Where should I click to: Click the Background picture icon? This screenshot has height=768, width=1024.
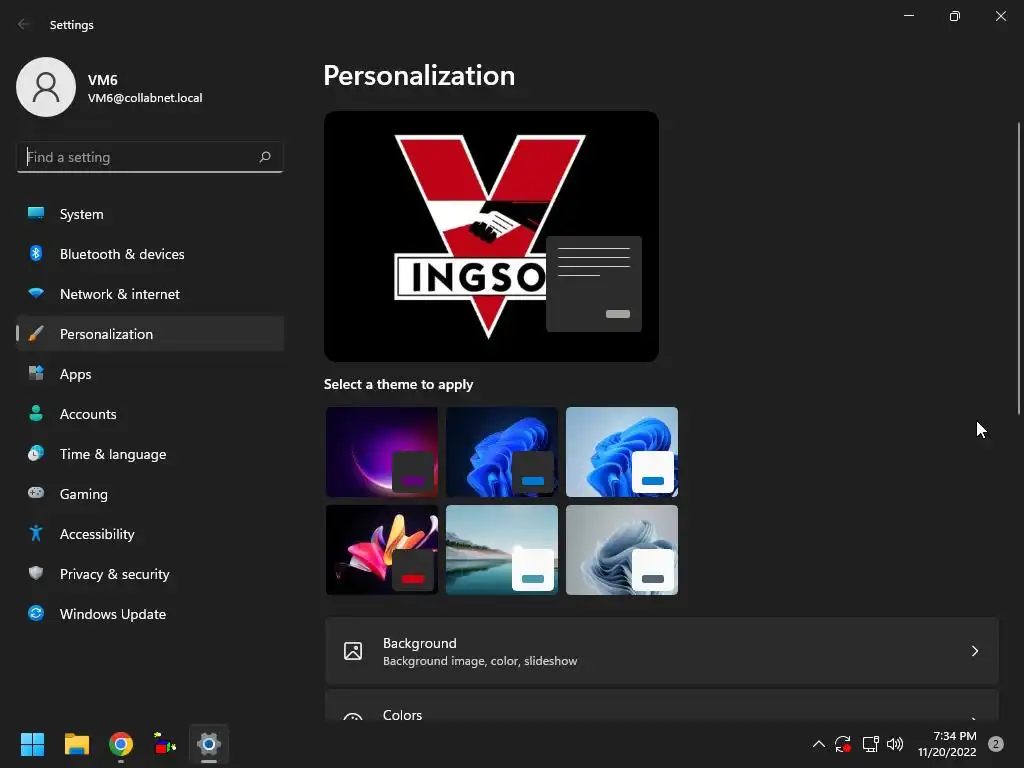tap(353, 650)
